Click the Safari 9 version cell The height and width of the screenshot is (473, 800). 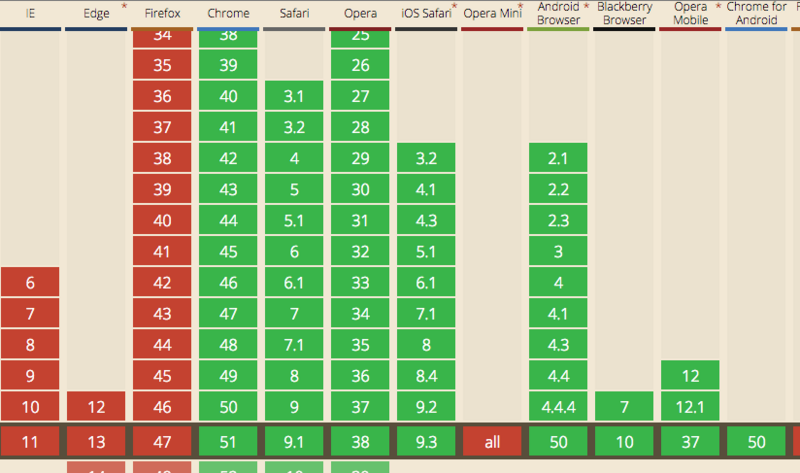(294, 407)
